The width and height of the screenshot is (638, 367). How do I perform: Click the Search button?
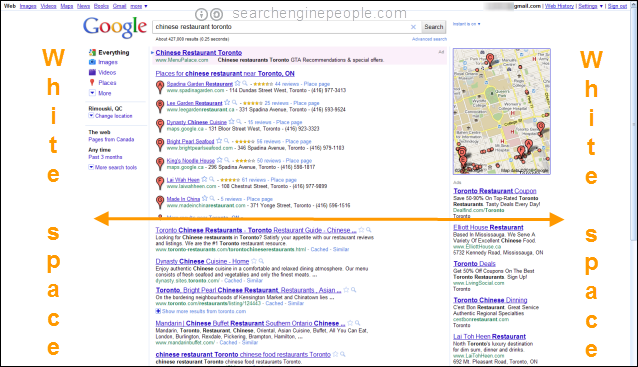[434, 27]
